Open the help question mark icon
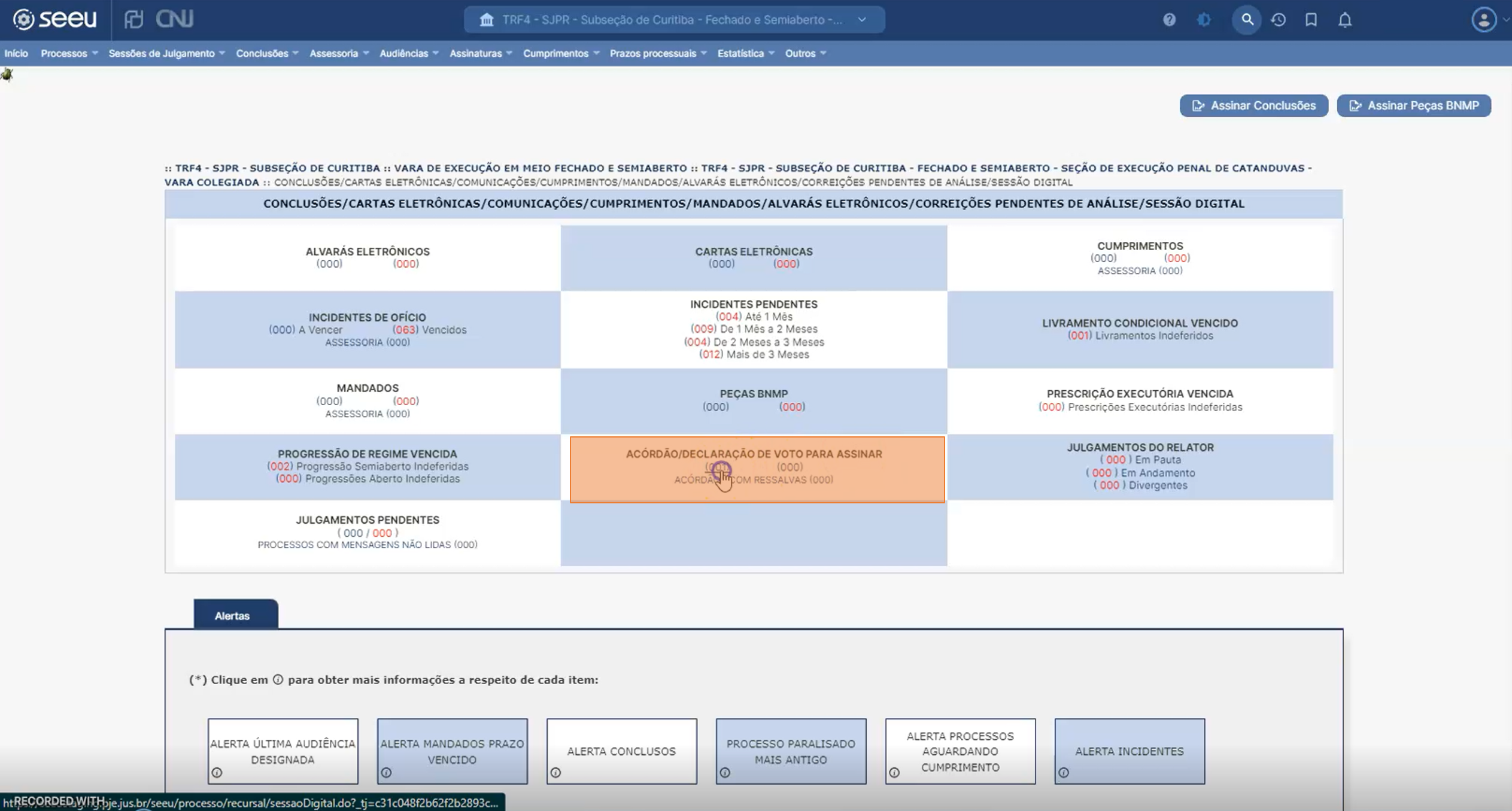This screenshot has width=1512, height=811. [x=1169, y=20]
